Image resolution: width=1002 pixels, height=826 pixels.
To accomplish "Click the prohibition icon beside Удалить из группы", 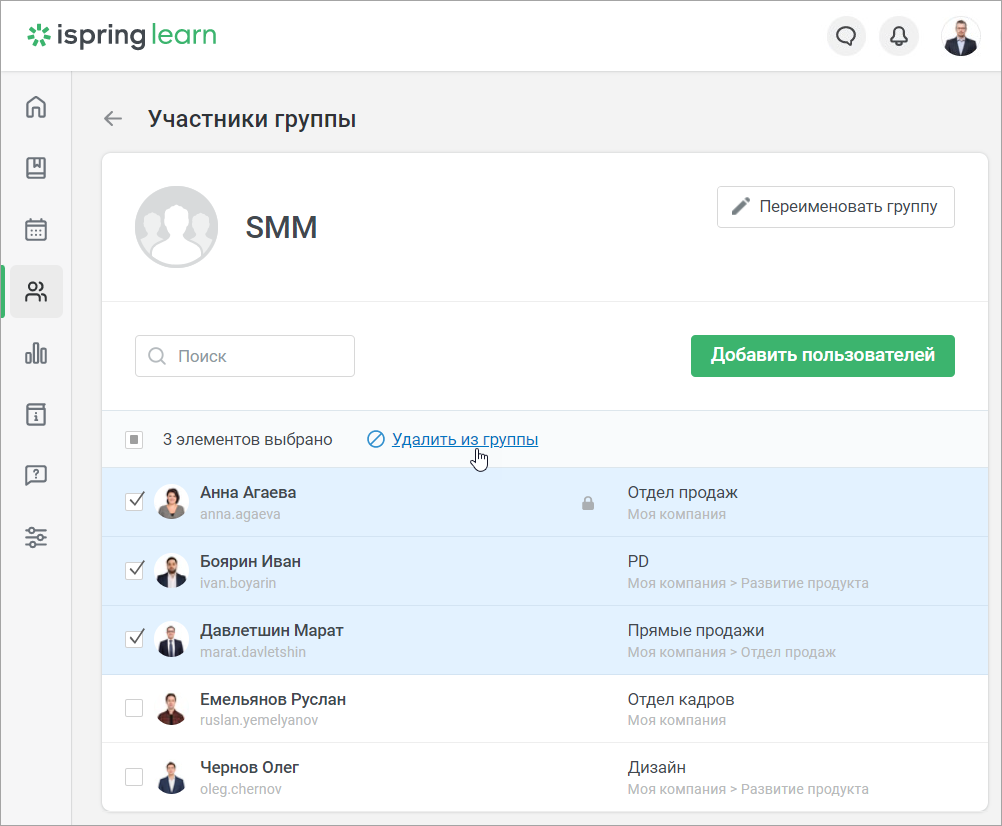I will [x=376, y=440].
